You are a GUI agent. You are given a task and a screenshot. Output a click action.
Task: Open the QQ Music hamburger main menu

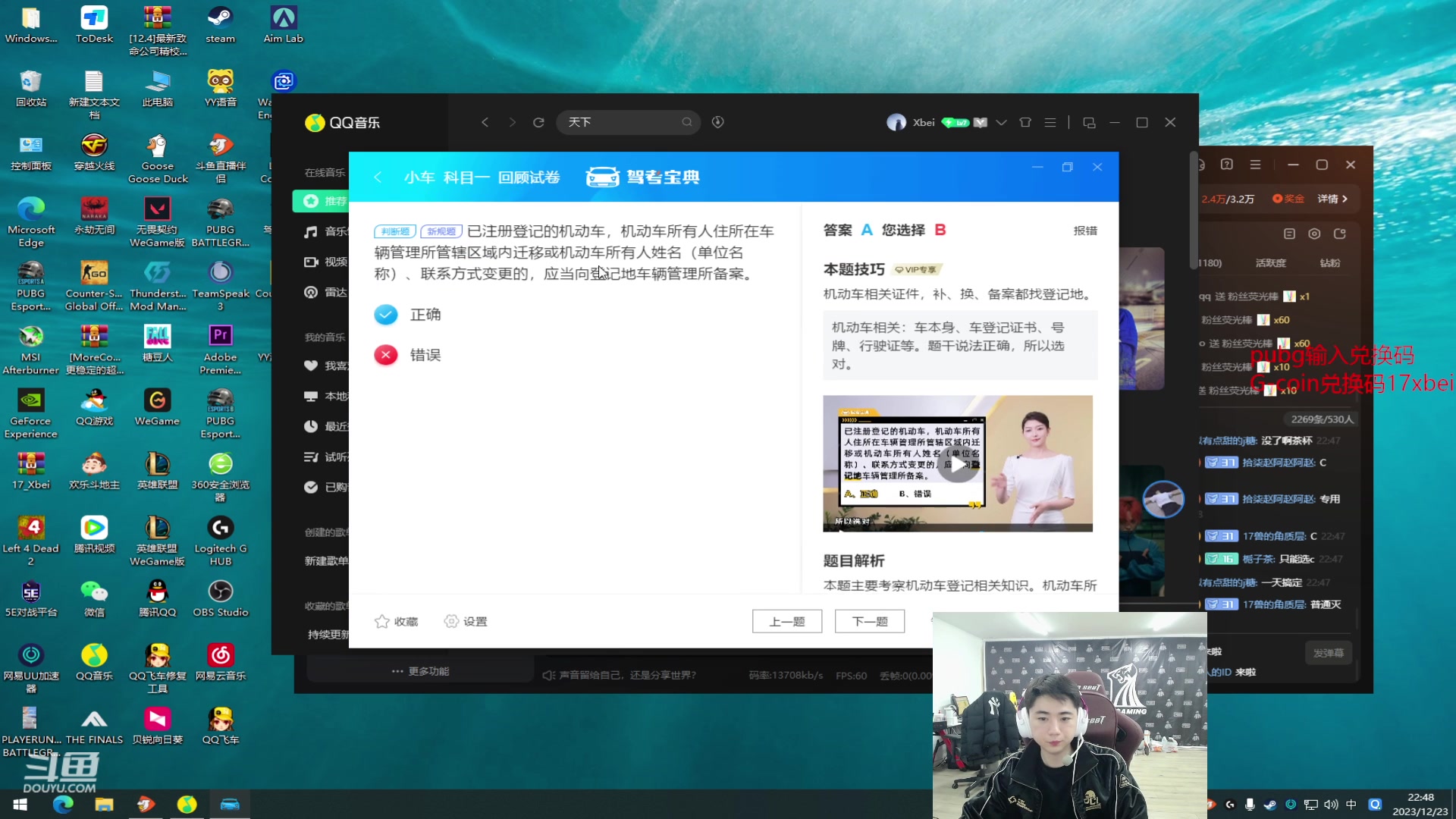1050,122
